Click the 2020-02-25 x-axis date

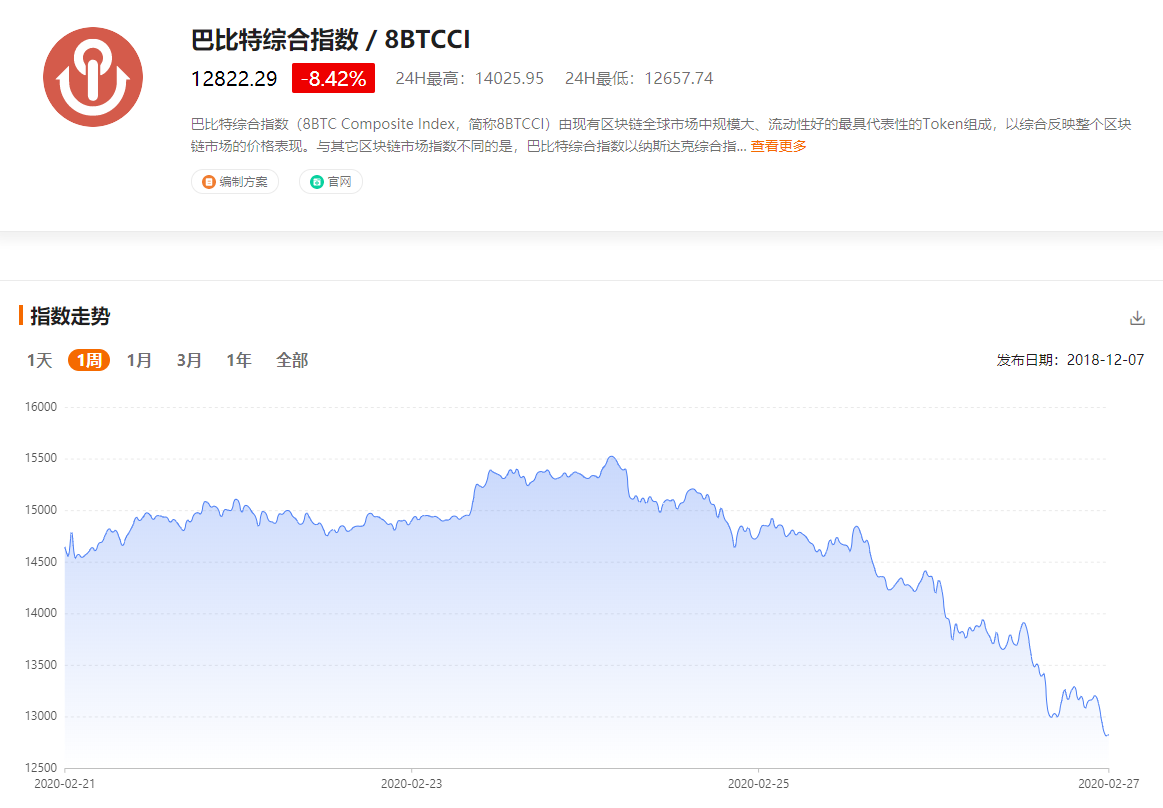(759, 784)
